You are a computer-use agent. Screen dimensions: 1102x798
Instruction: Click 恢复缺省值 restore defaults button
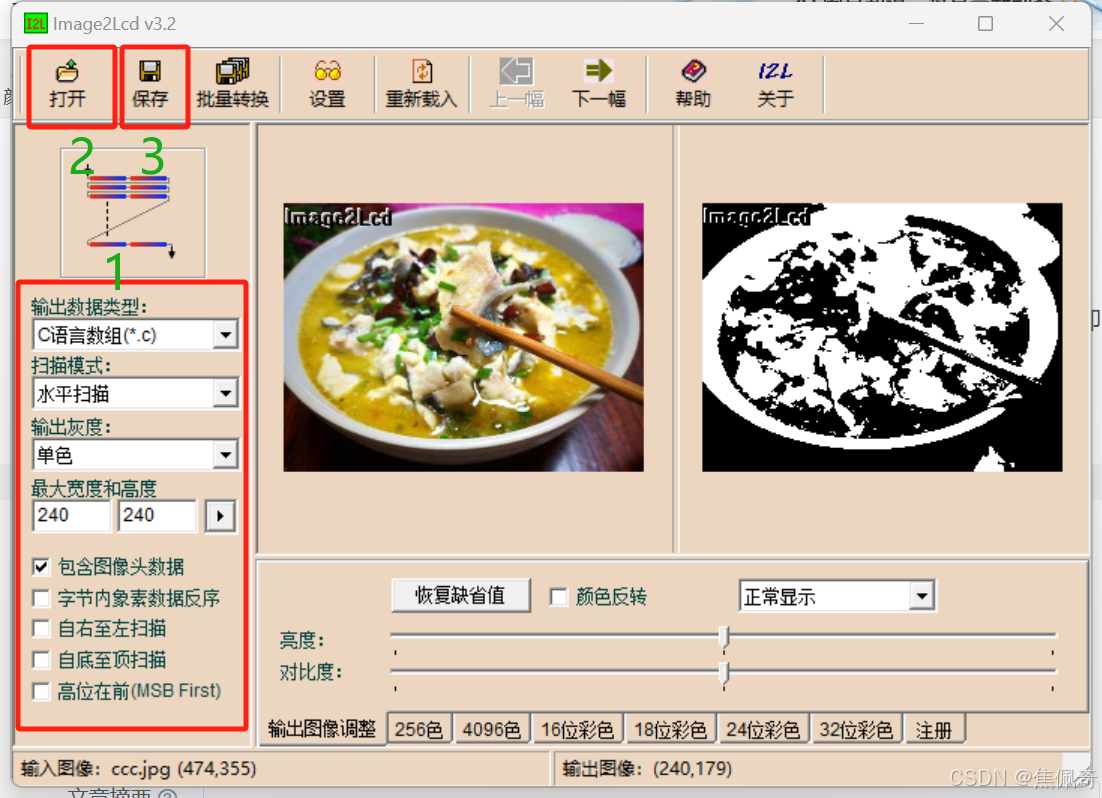coord(460,596)
